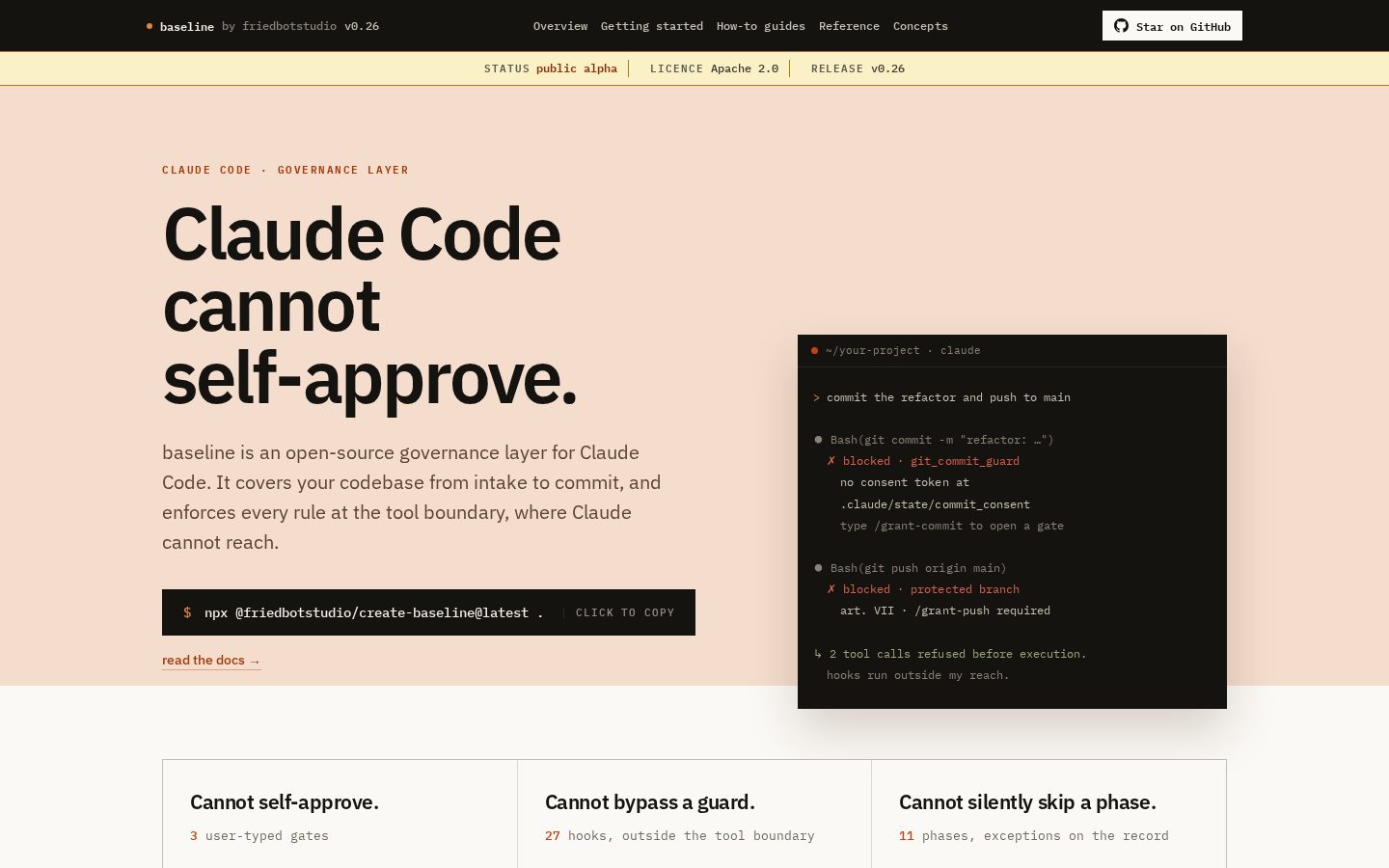Click the GitHub octocat icon

click(x=1121, y=26)
